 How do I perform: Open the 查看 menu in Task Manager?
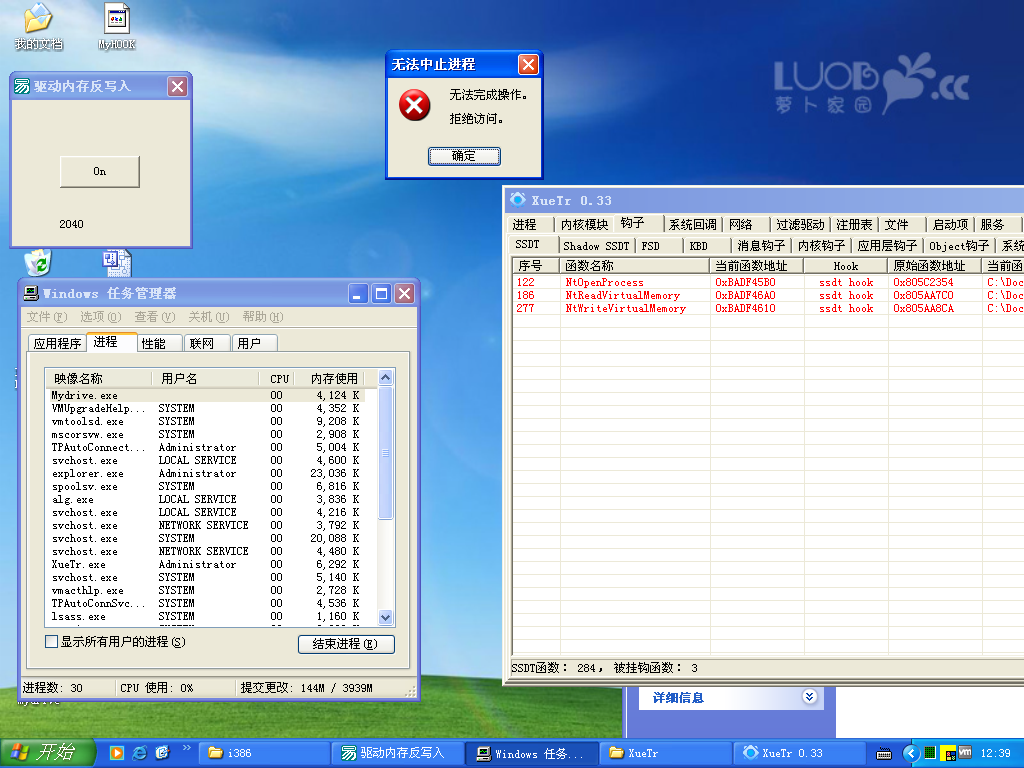(x=155, y=317)
